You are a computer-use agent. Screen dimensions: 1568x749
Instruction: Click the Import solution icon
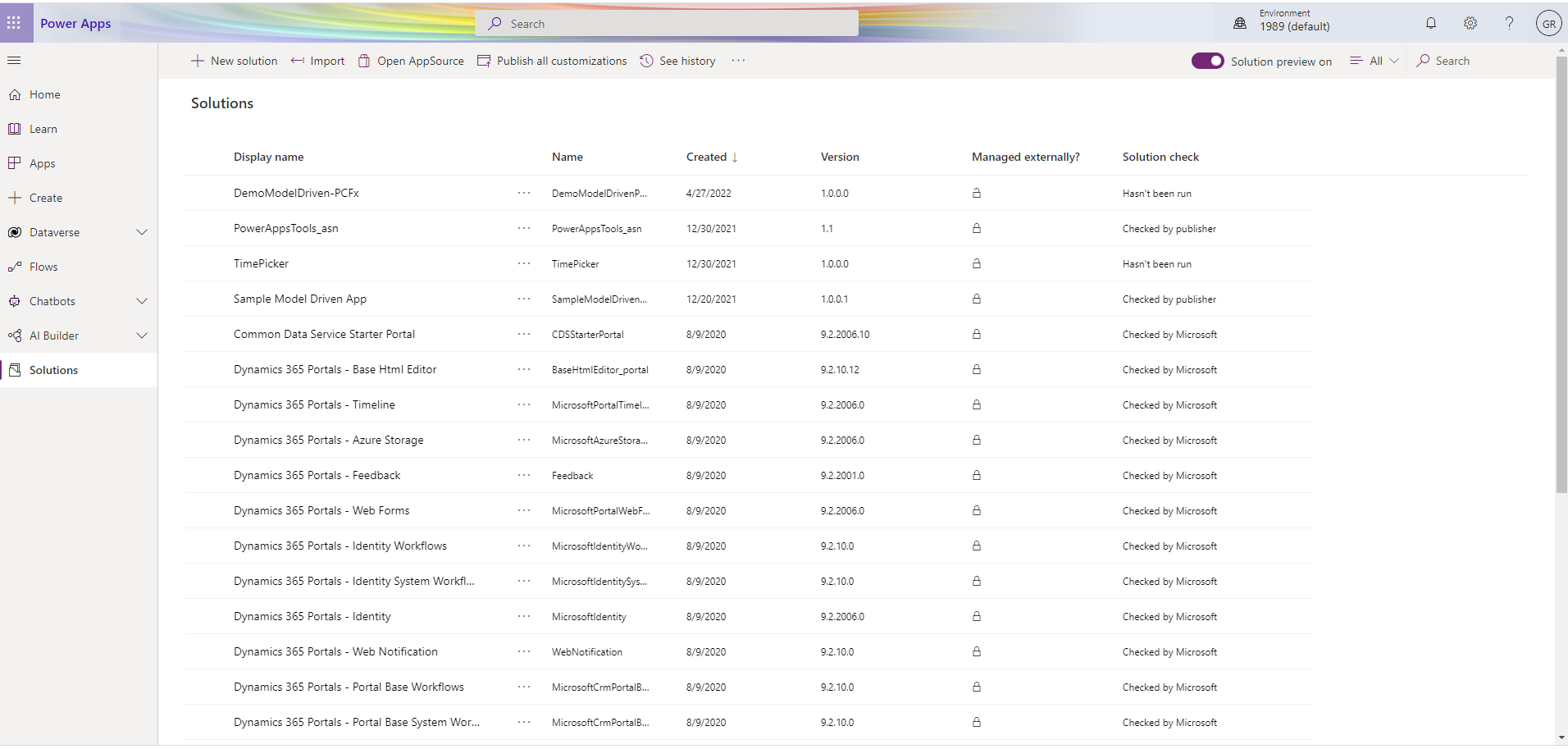tap(297, 60)
